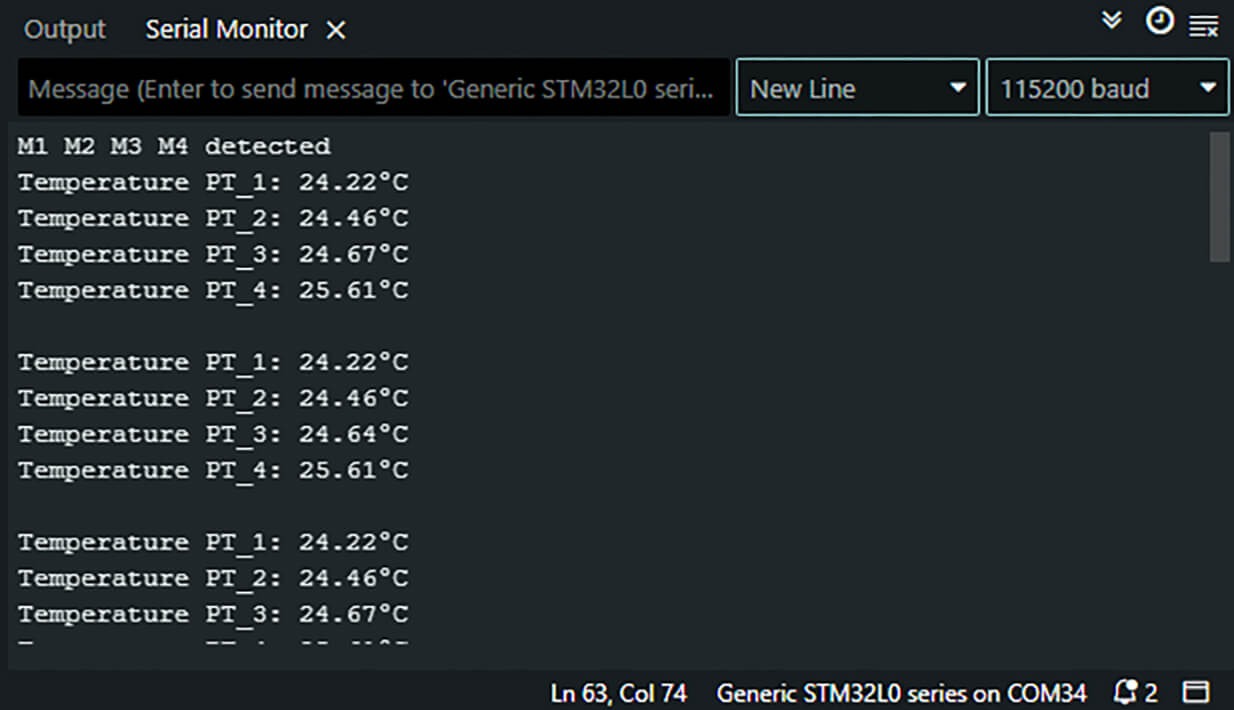Viewport: 1234px width, 710px height.
Task: Focus the message input field
Action: (x=370, y=87)
